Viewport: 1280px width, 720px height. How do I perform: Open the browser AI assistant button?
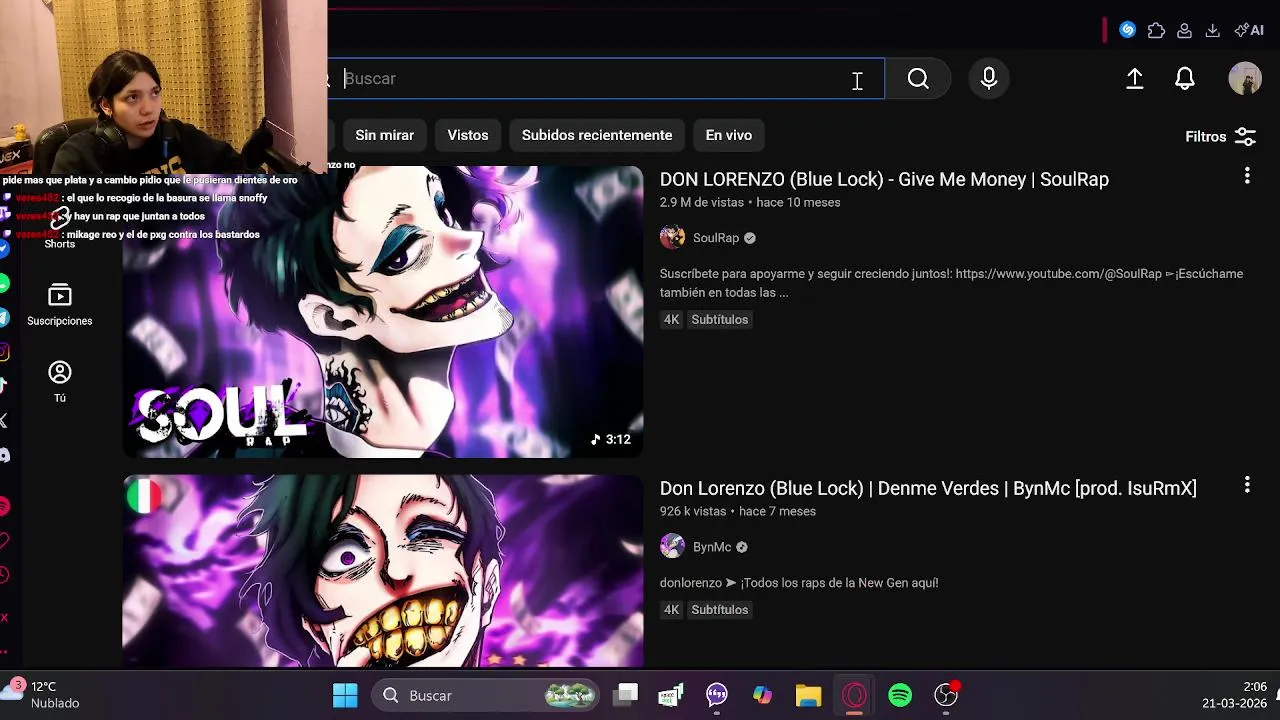click(1249, 30)
